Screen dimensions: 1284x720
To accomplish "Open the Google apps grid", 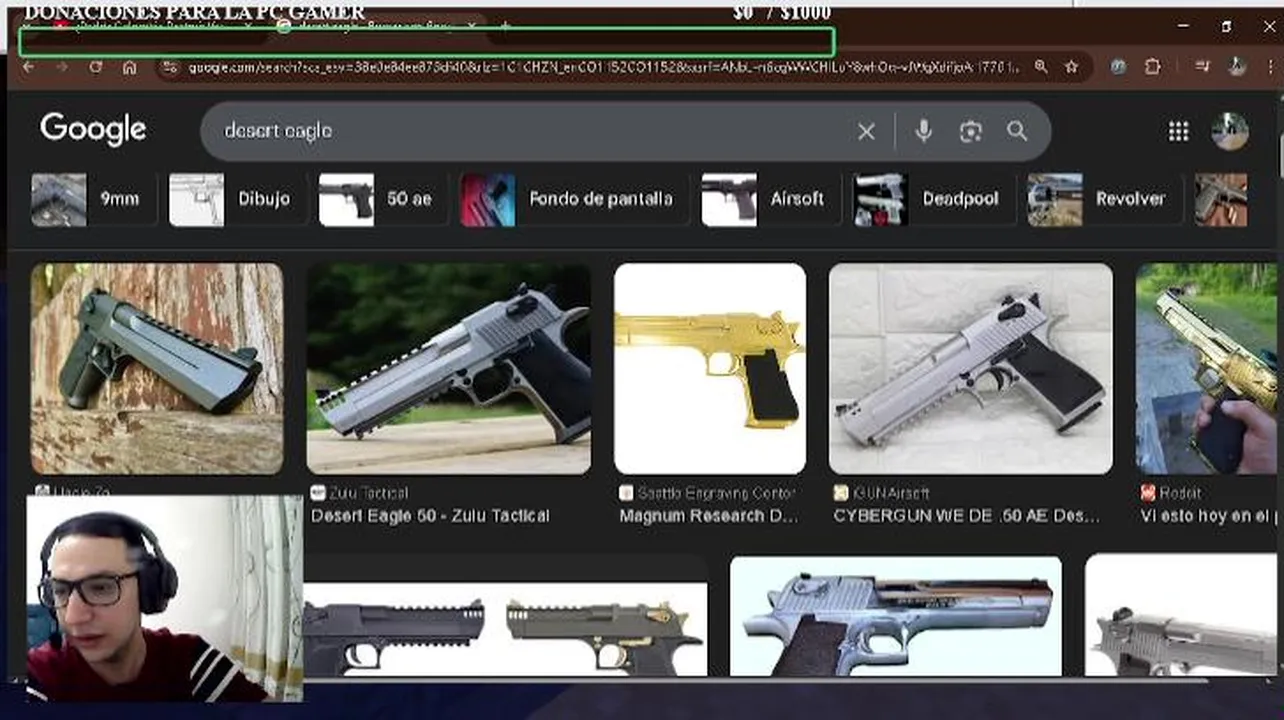I will (x=1178, y=131).
